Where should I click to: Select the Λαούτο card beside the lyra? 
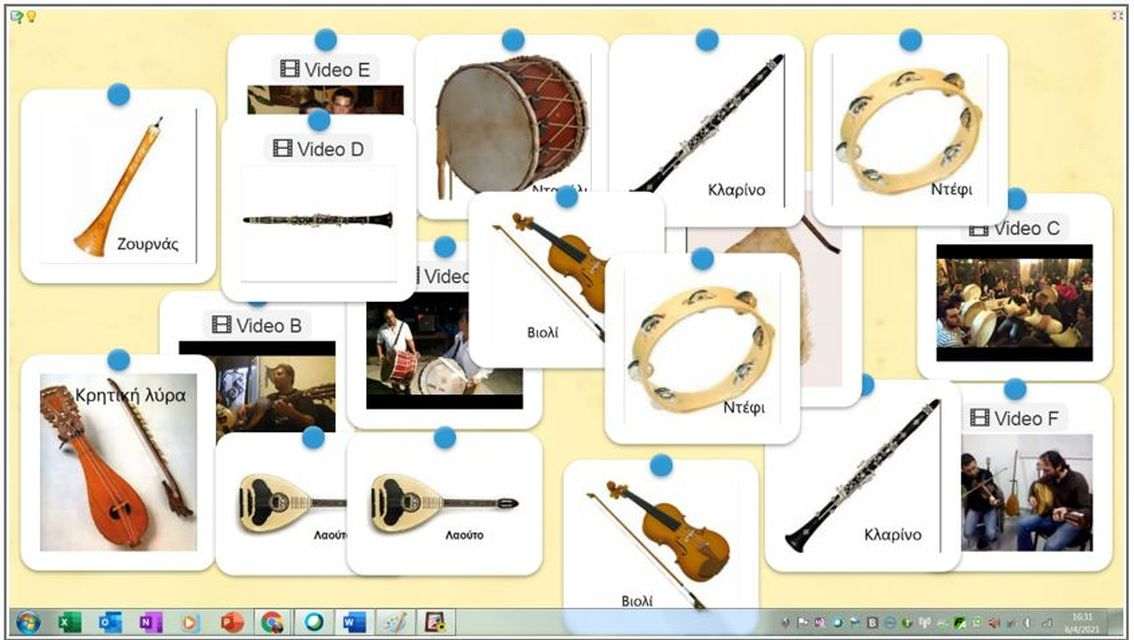282,504
